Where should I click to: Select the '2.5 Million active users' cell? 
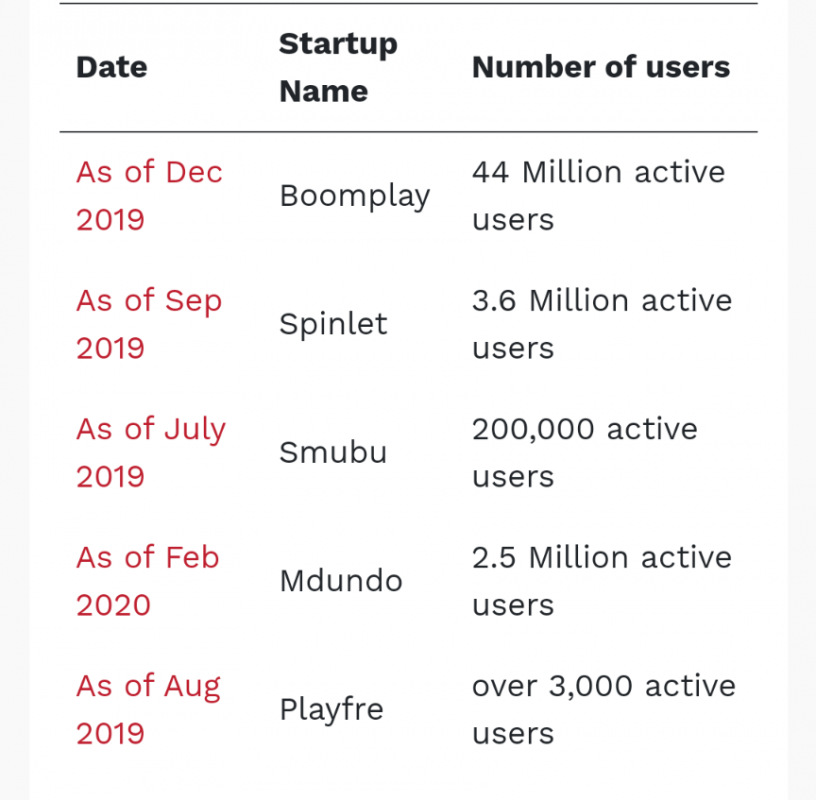click(x=601, y=581)
